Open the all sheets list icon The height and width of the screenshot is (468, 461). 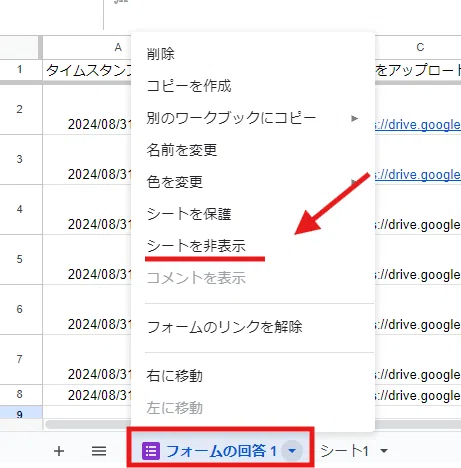tap(99, 451)
